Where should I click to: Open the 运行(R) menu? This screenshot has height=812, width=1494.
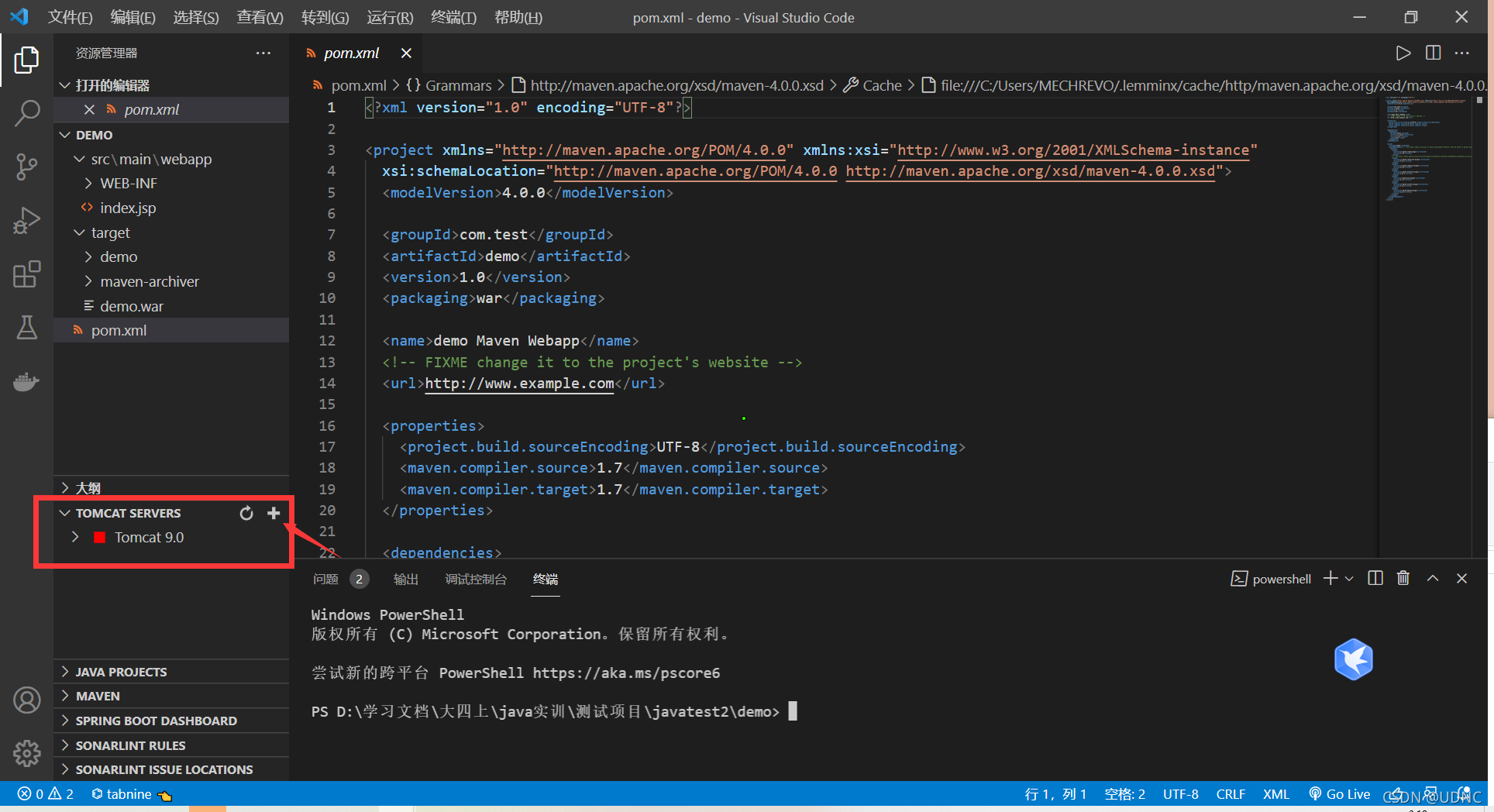(389, 17)
